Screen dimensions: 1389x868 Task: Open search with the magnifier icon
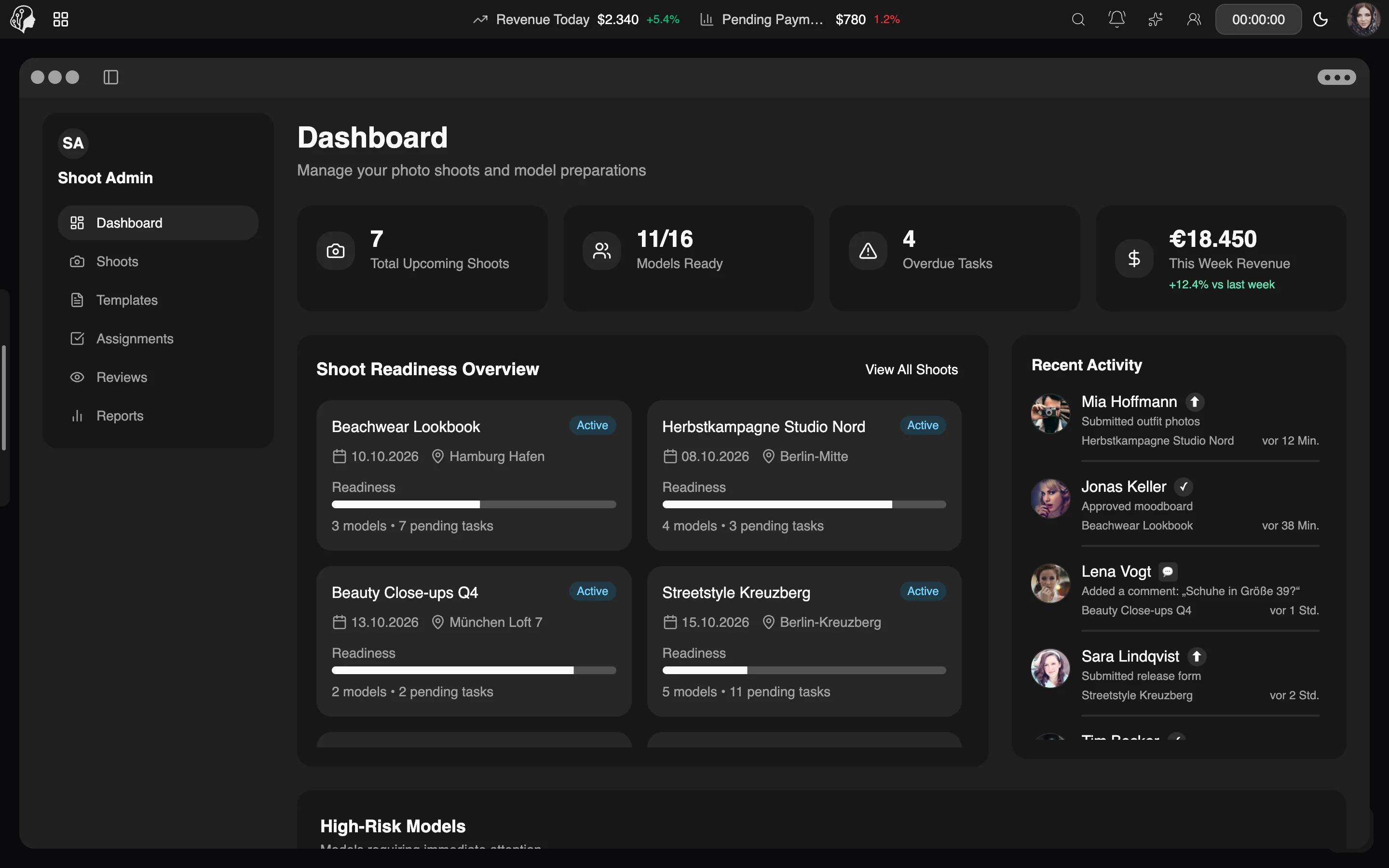[1078, 19]
